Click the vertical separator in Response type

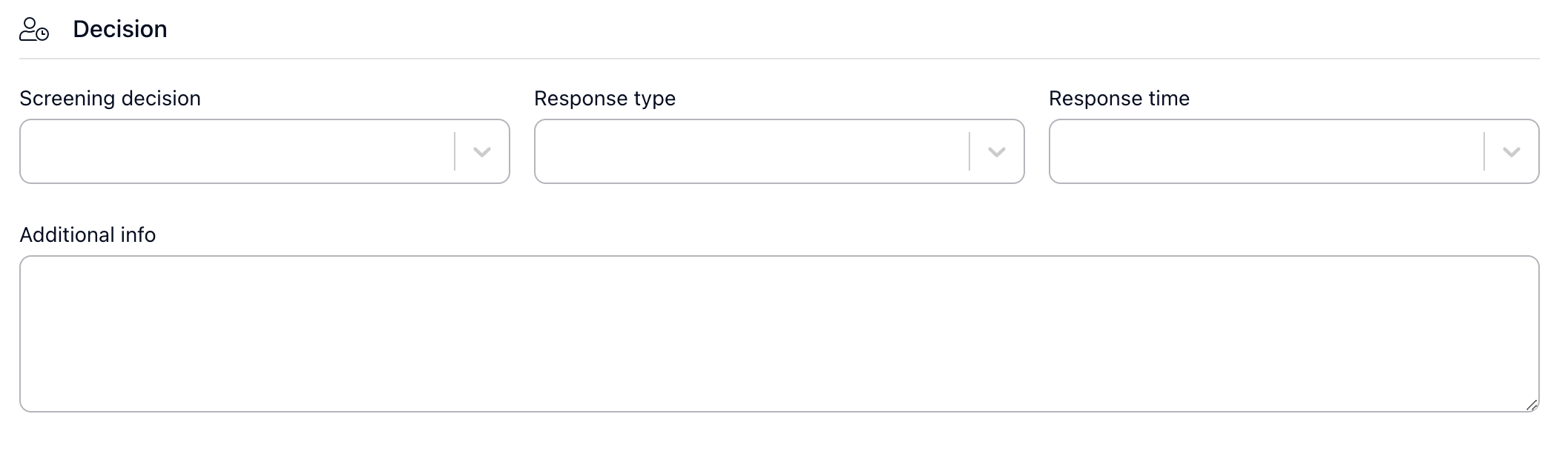tap(969, 151)
